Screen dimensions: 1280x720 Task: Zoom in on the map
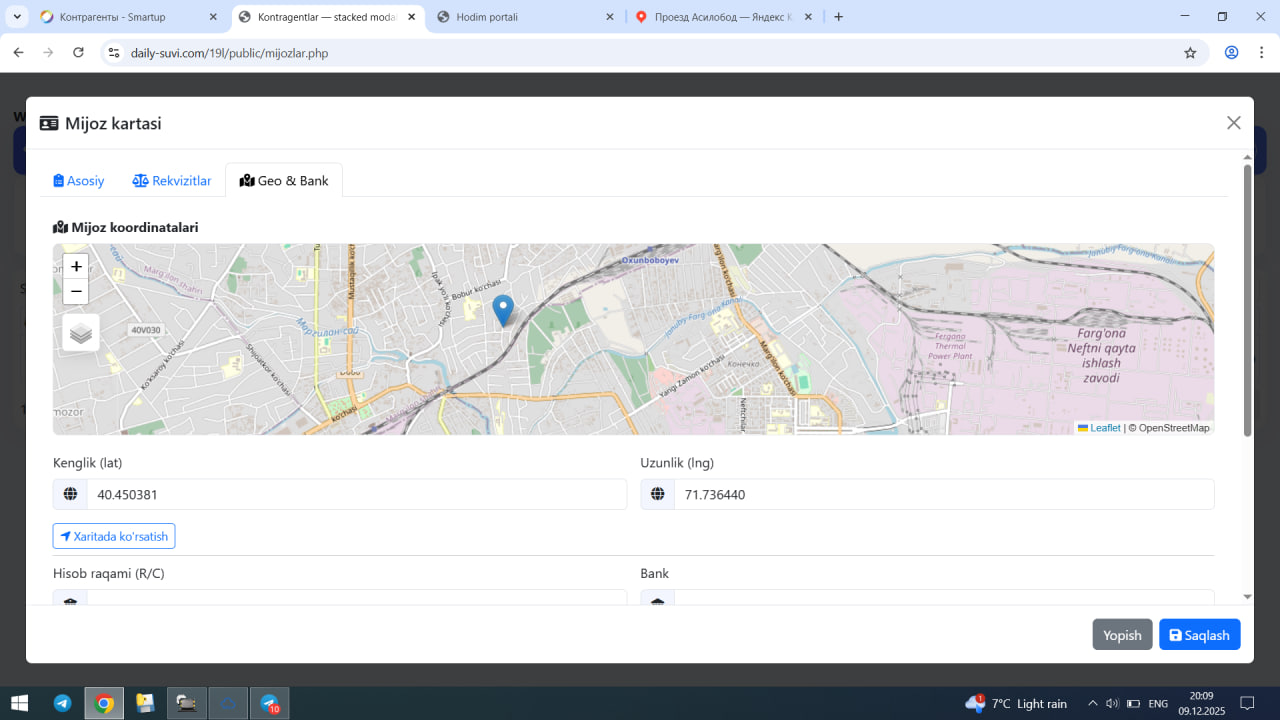pyautogui.click(x=76, y=267)
